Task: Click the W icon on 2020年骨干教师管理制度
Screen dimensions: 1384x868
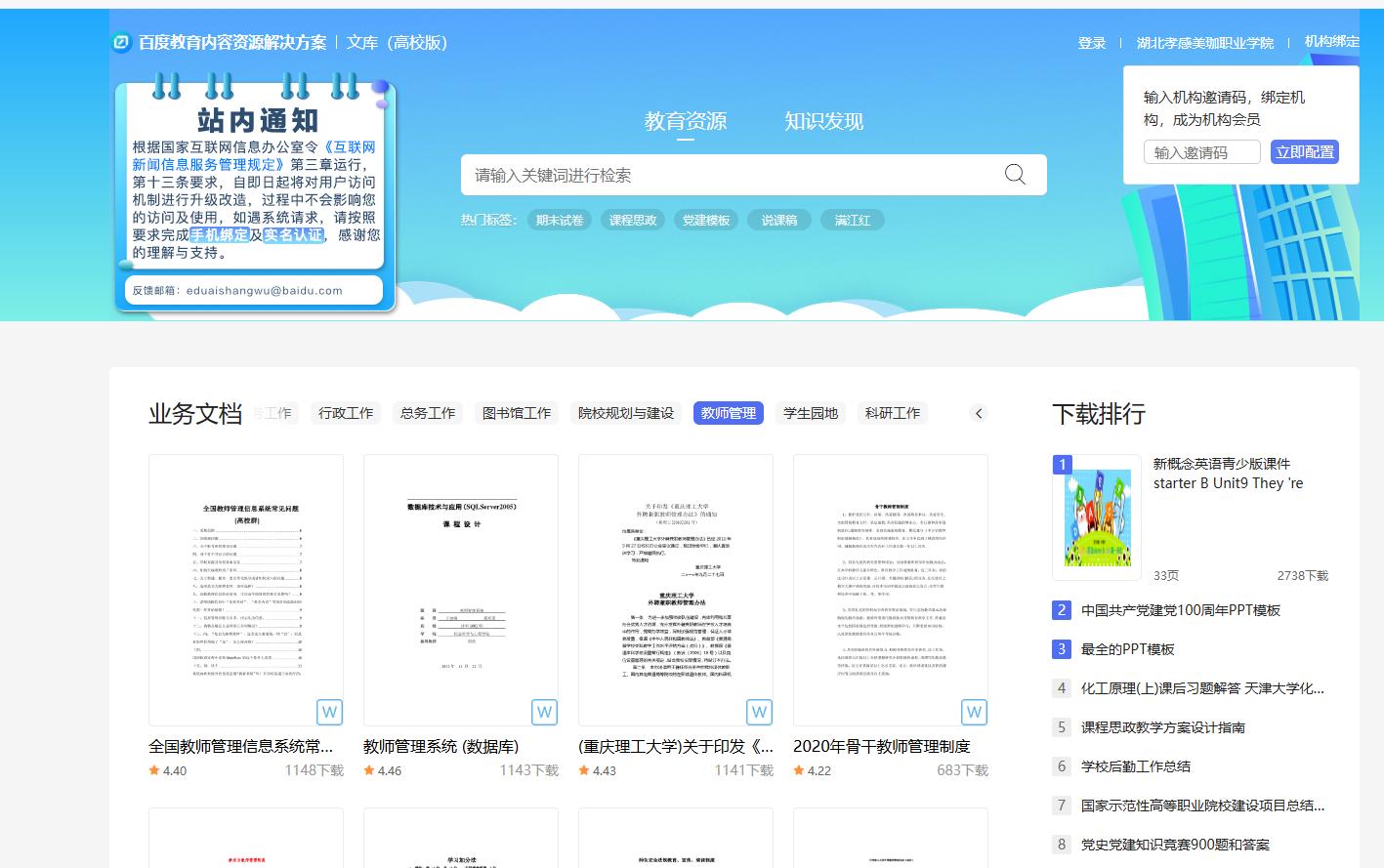Action: 974,712
